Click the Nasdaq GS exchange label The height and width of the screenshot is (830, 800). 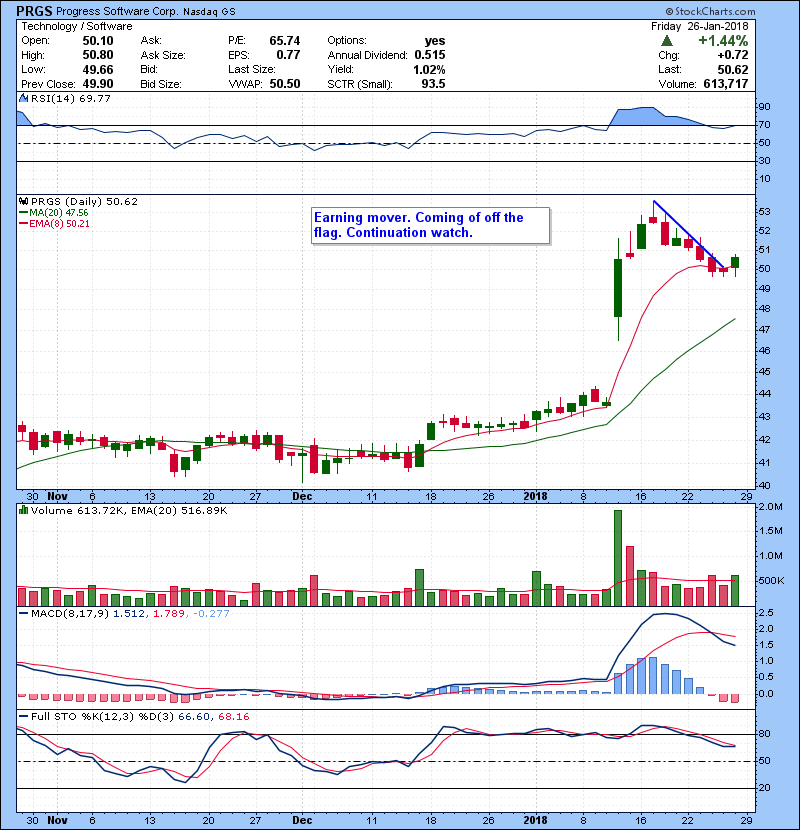[x=210, y=12]
